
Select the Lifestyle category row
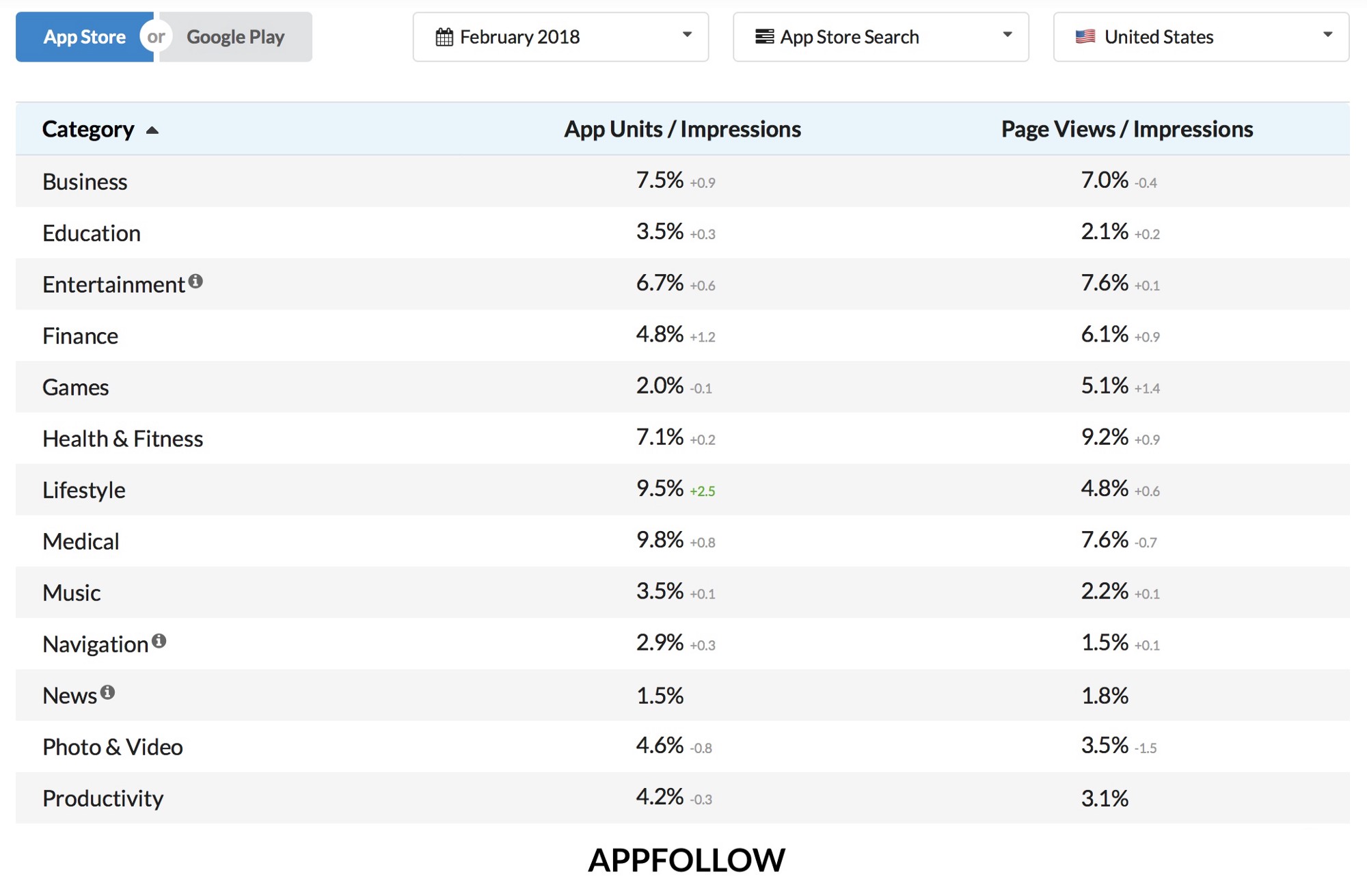pos(682,489)
